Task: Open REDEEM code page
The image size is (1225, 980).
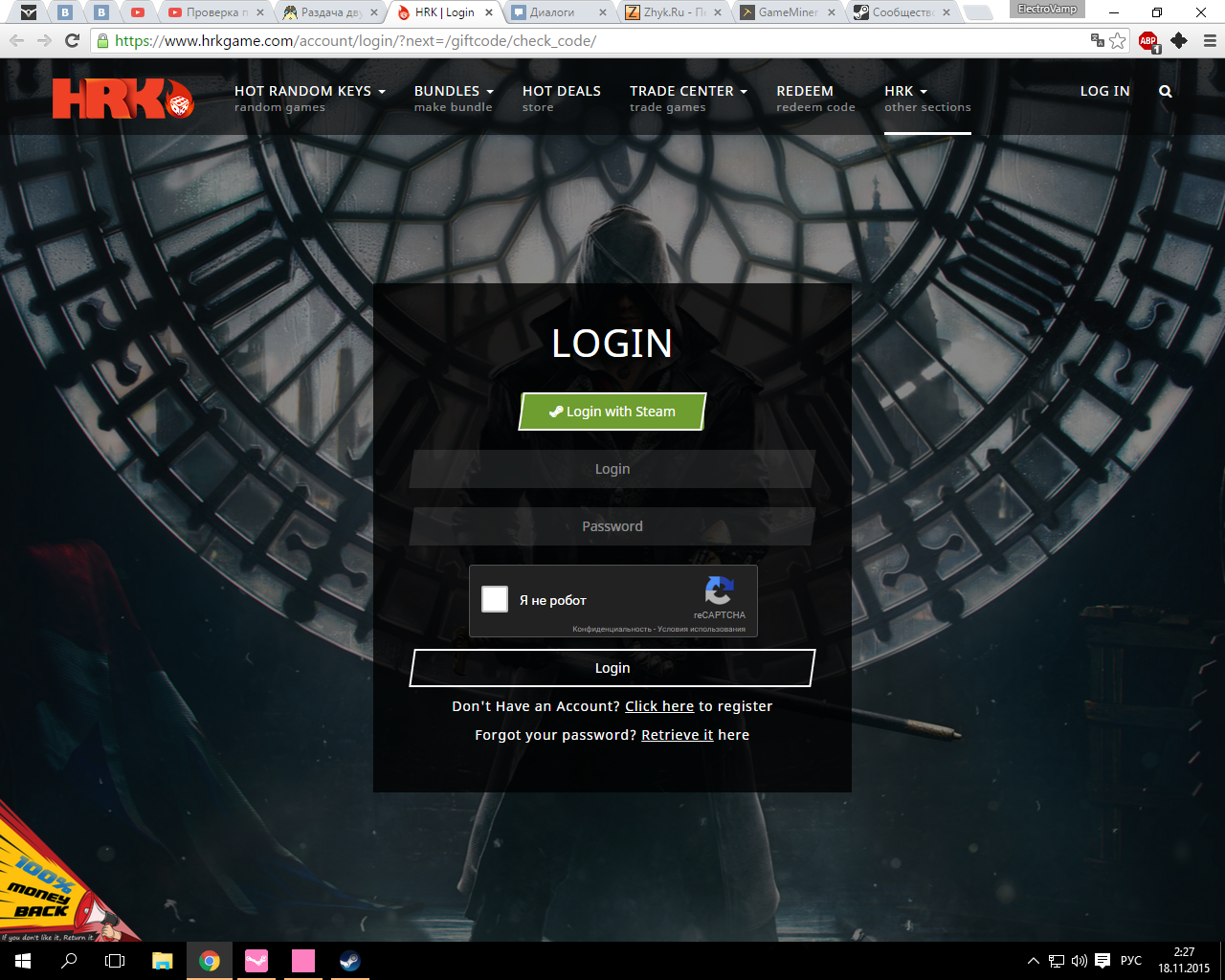Action: 815,98
